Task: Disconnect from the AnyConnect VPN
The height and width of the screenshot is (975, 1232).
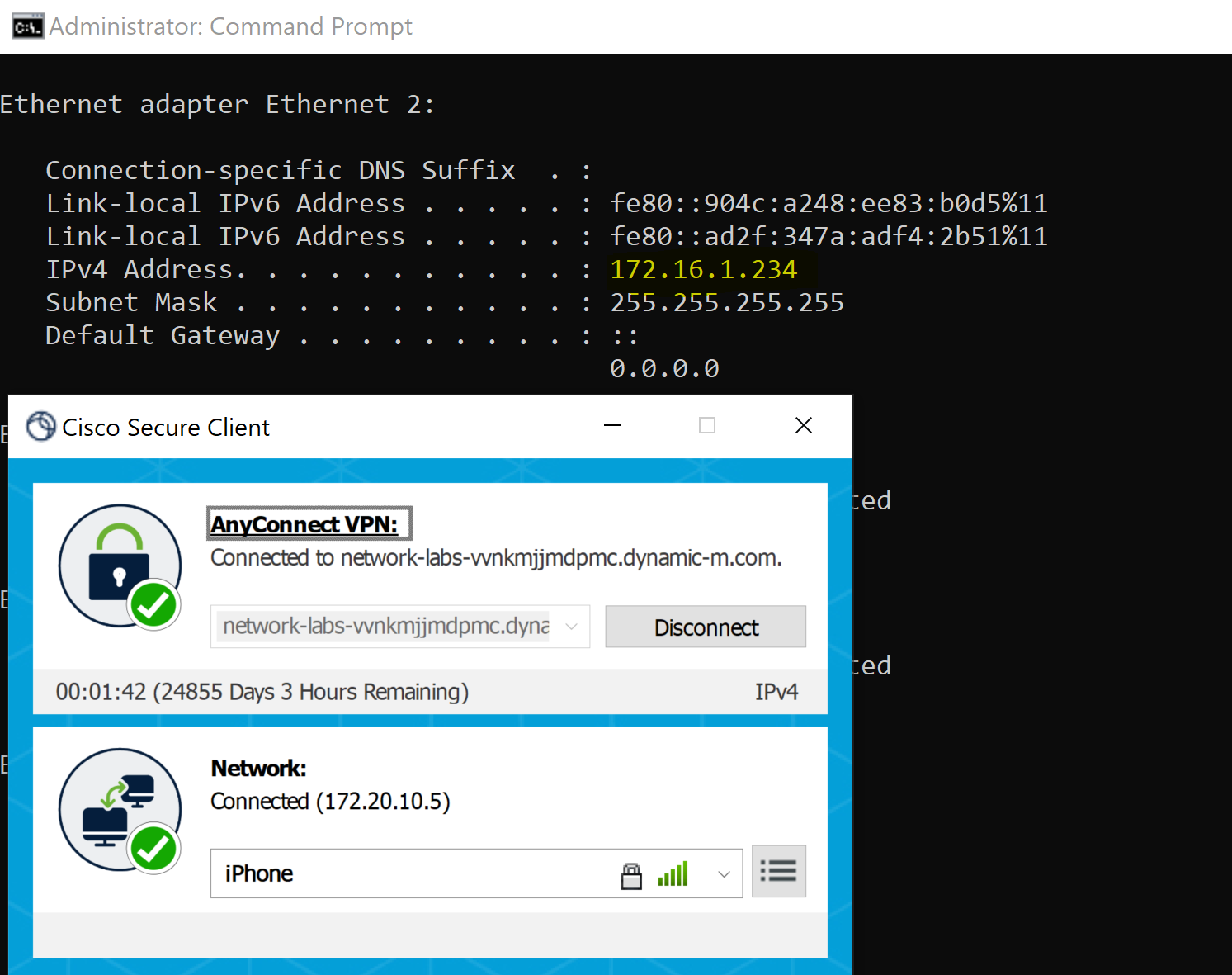Action: 706,627
